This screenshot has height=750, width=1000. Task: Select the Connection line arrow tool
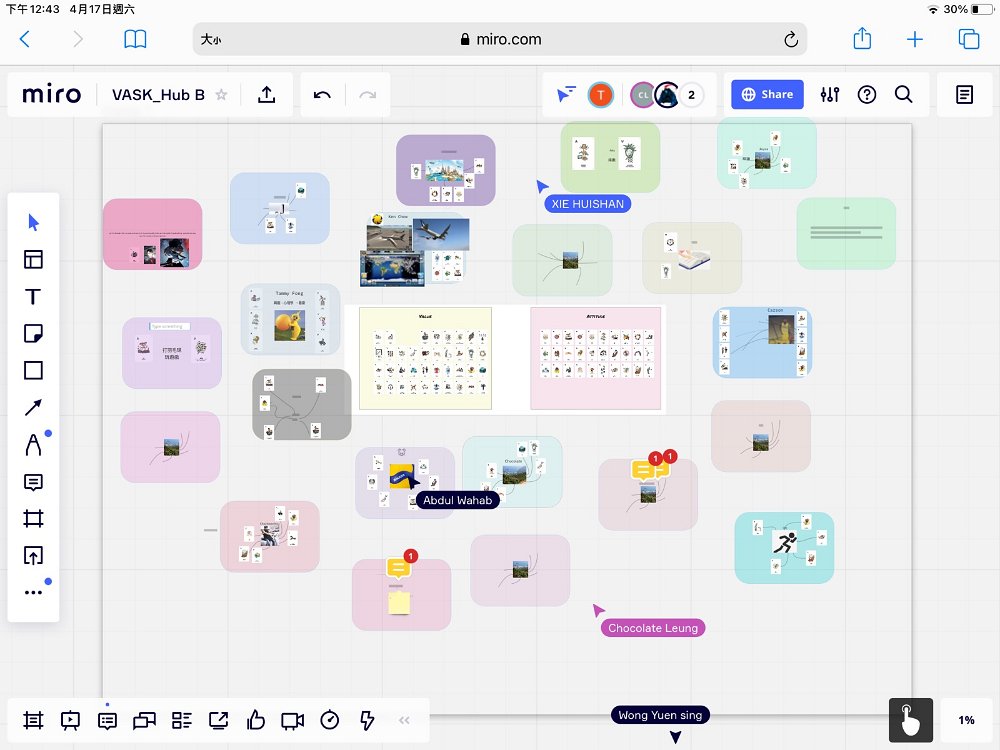(33, 408)
